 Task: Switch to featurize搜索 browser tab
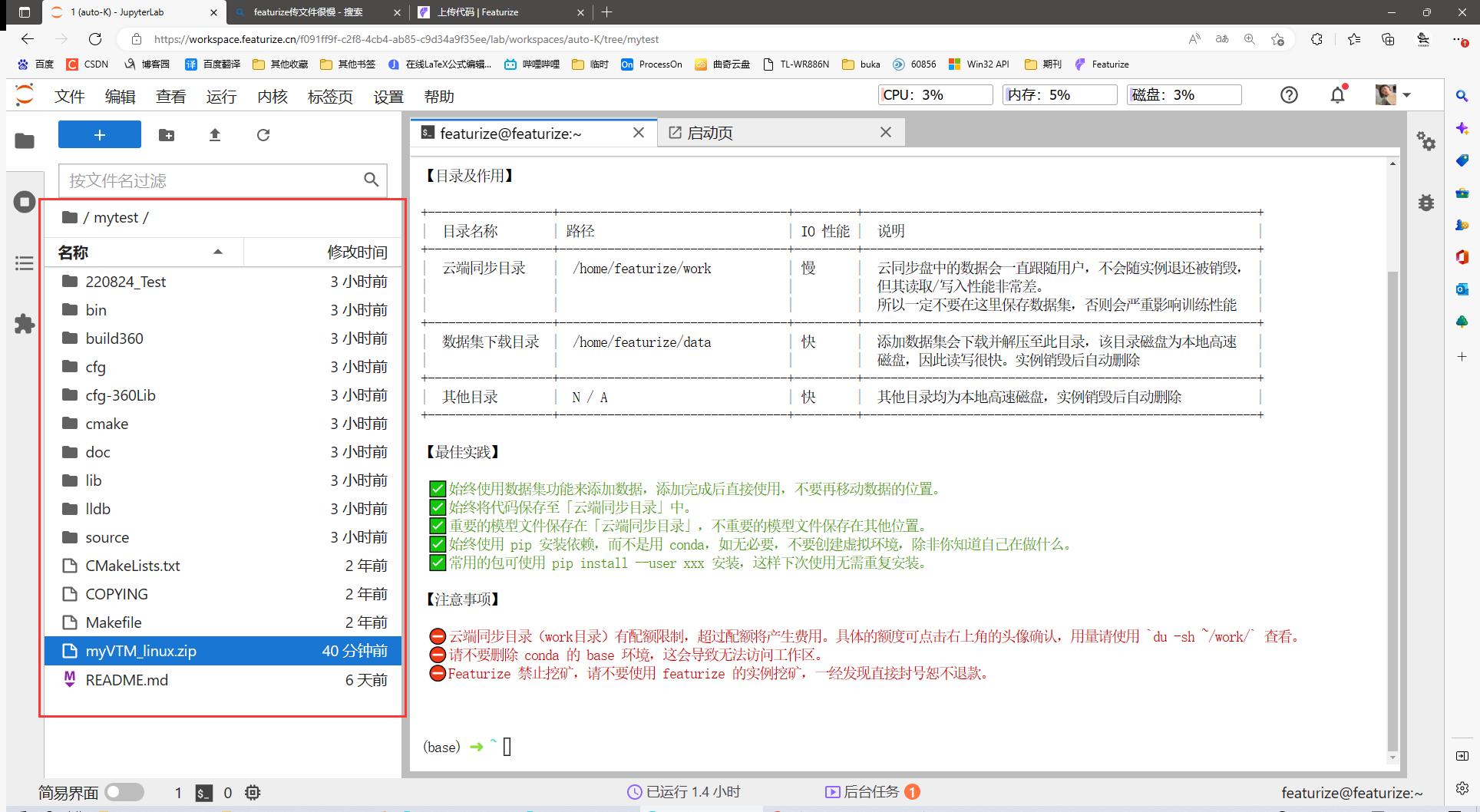click(x=317, y=12)
